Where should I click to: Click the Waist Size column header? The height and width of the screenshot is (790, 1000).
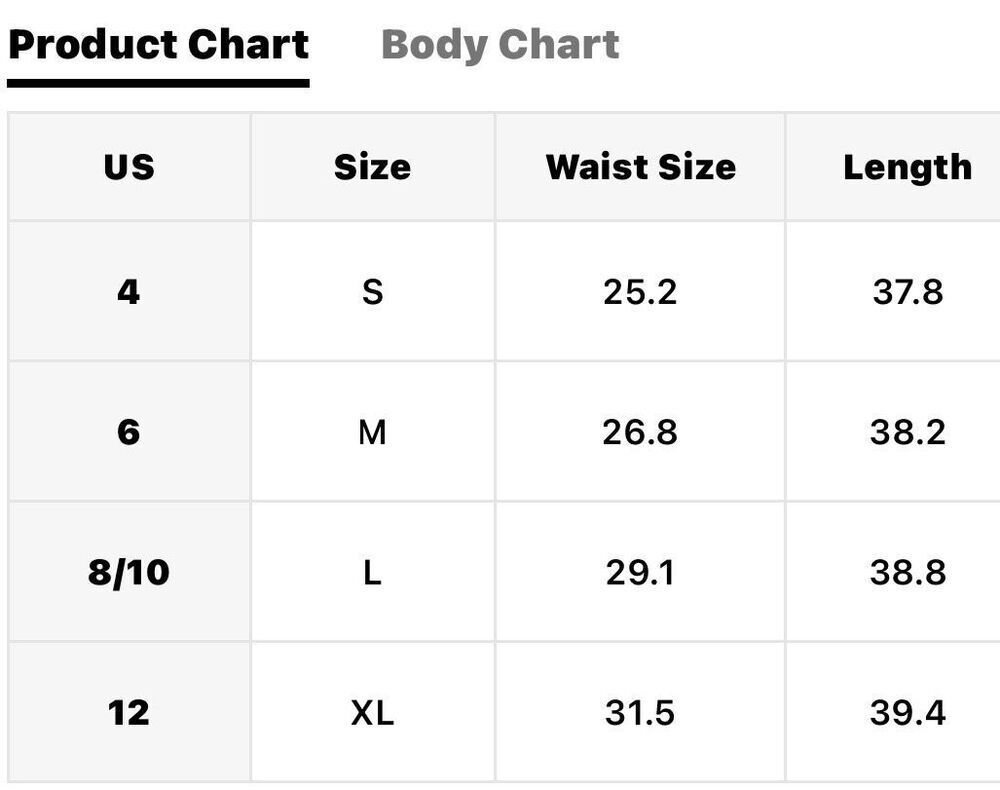pos(640,167)
